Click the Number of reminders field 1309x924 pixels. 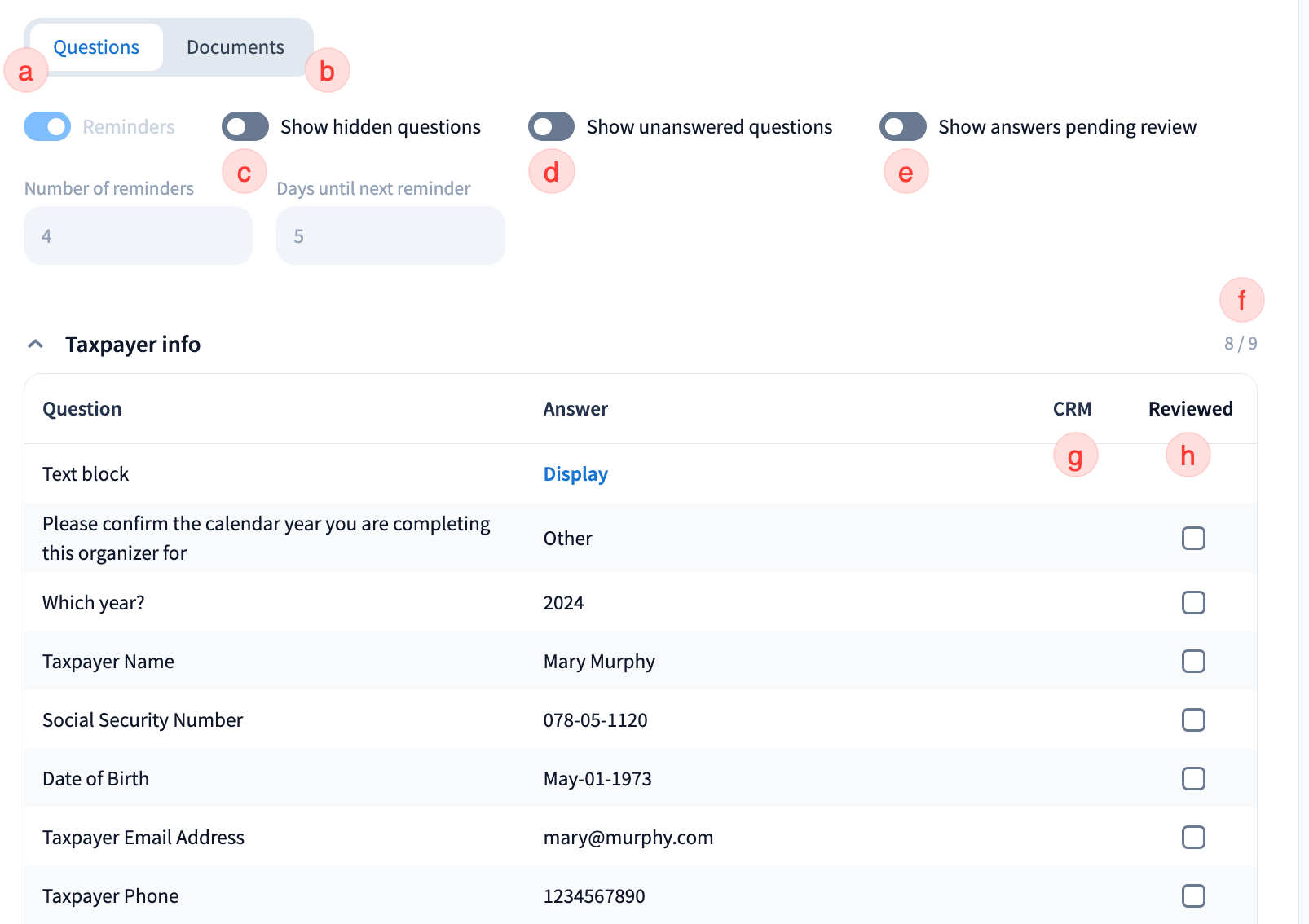coord(138,235)
